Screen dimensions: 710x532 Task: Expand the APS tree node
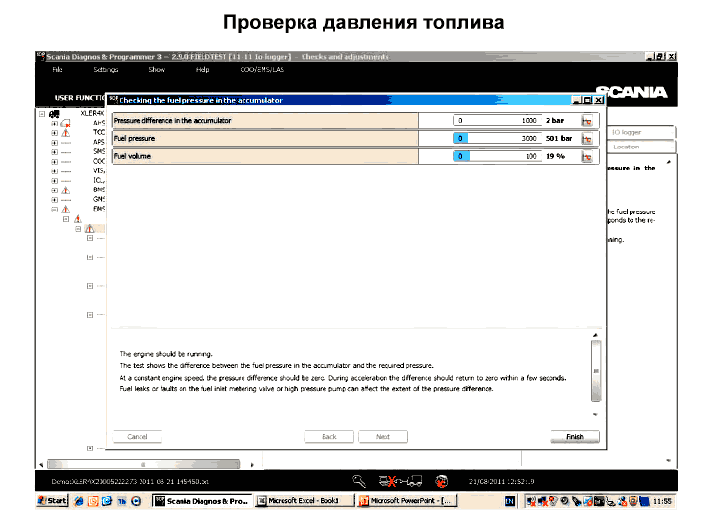point(54,142)
